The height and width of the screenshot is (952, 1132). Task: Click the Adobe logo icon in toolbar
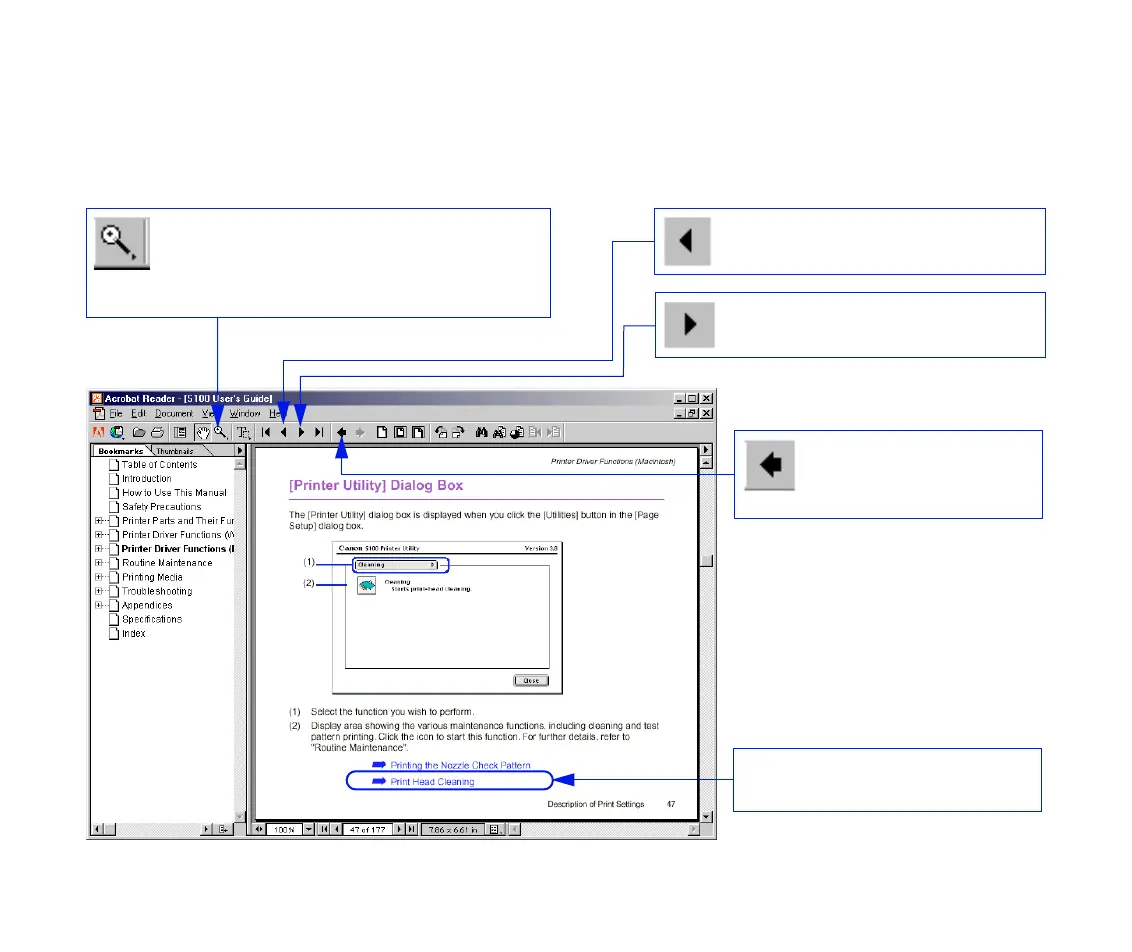(99, 432)
